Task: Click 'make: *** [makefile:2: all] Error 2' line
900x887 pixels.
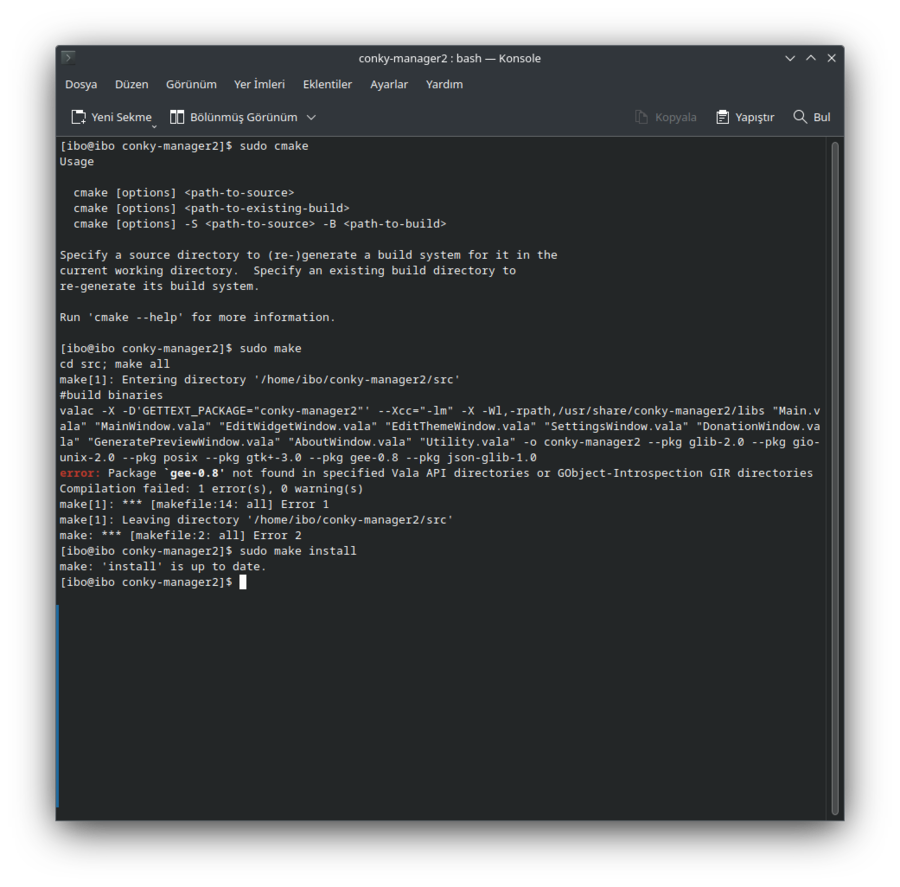Action: (x=180, y=535)
